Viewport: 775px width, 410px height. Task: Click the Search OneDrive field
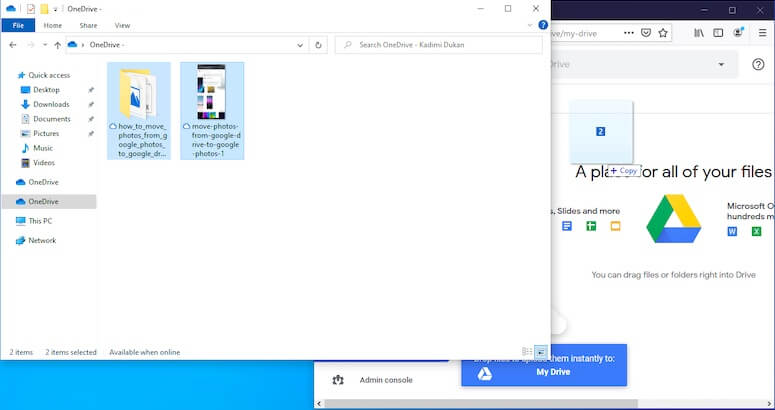pos(439,44)
